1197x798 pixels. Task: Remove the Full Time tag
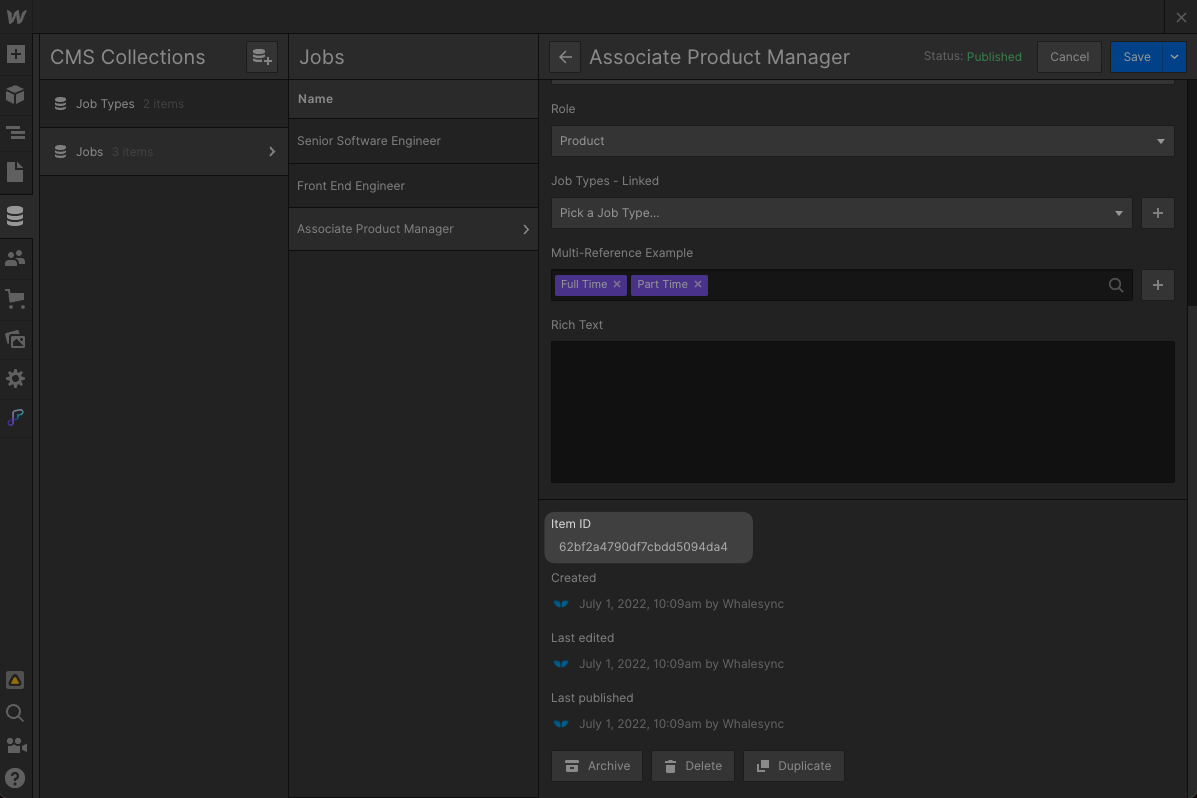click(617, 285)
